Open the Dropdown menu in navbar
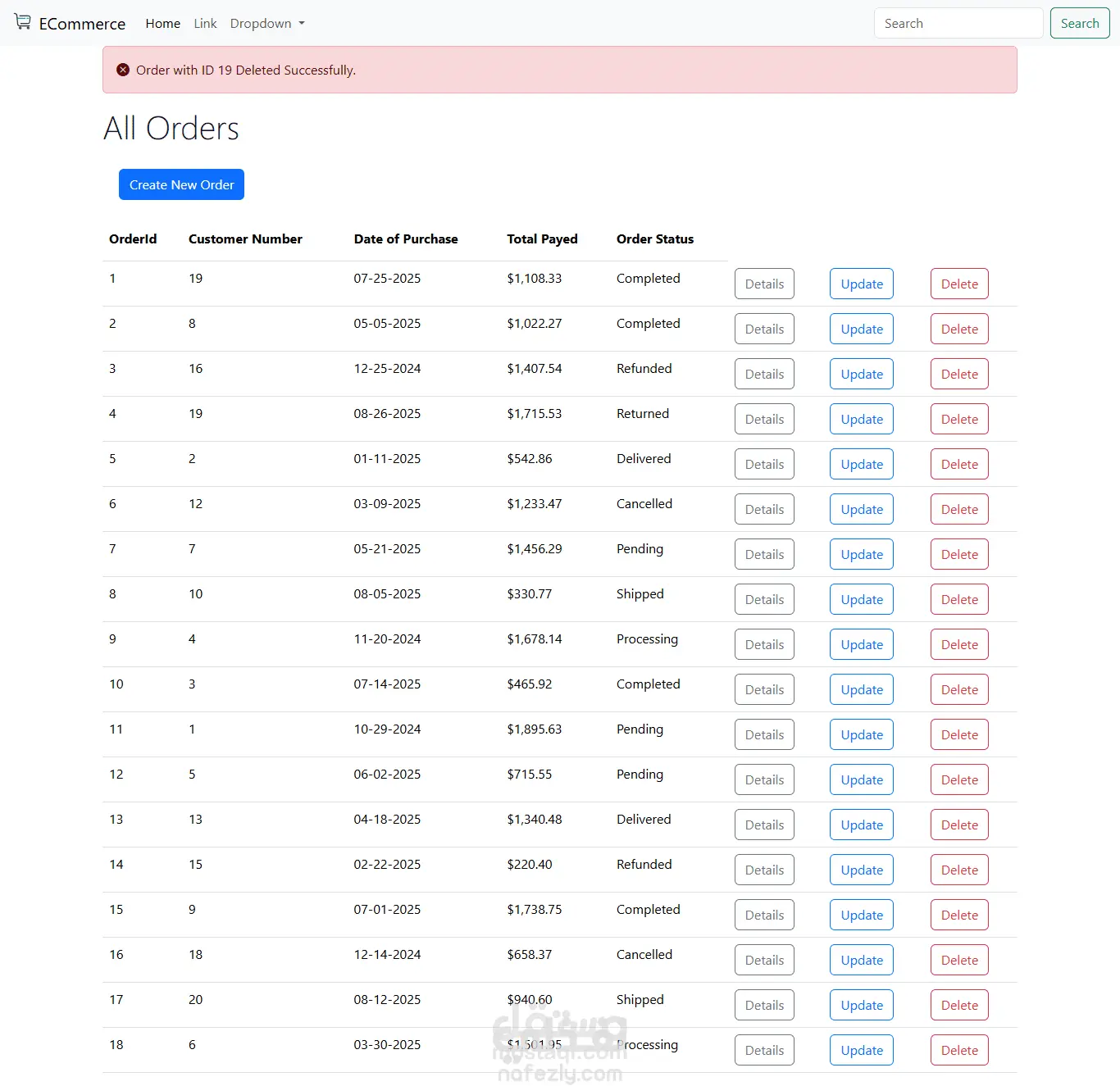 [267, 23]
